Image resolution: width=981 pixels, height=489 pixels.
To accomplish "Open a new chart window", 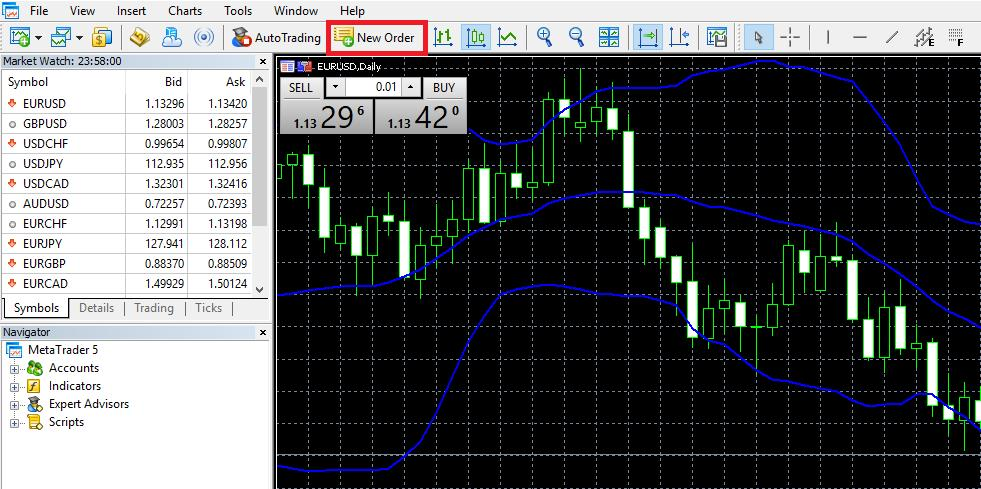I will [x=20, y=38].
